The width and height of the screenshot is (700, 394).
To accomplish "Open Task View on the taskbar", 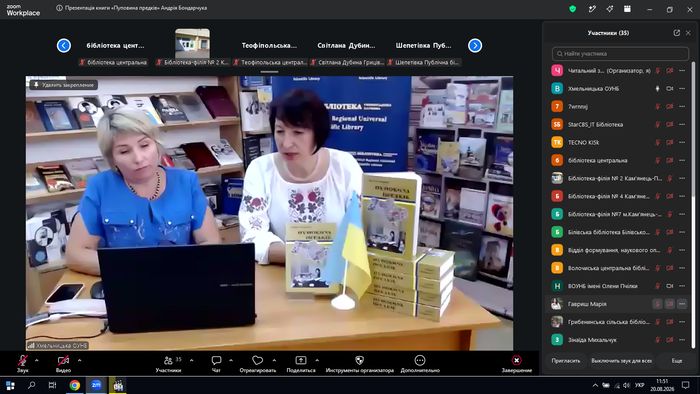I will click(x=53, y=385).
